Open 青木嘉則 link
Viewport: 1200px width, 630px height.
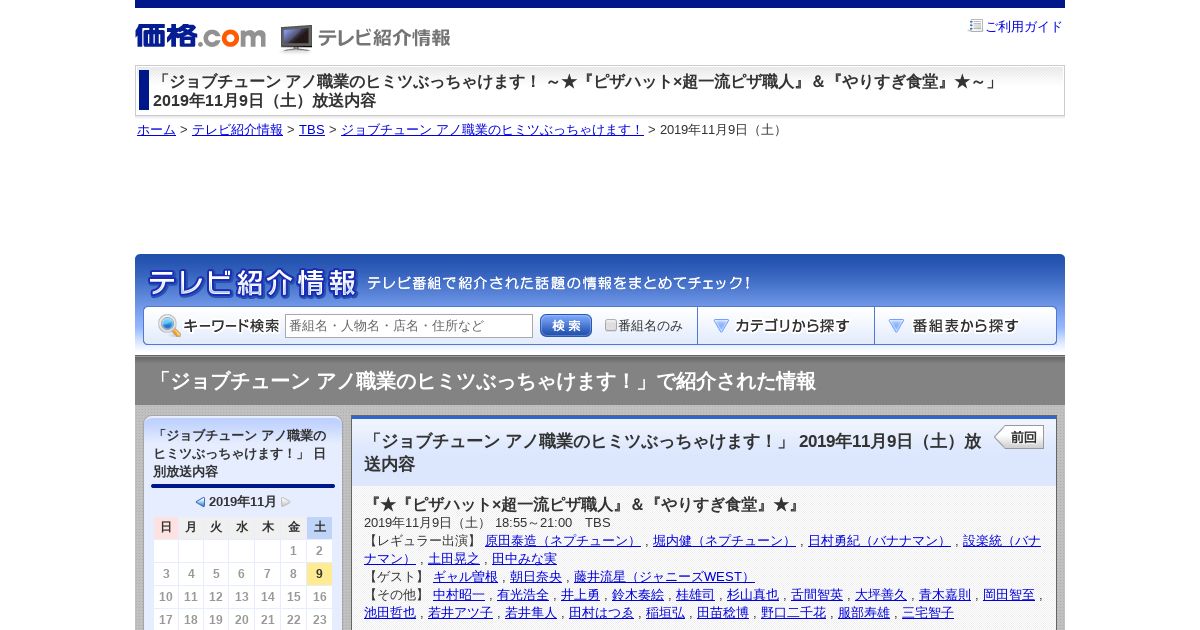point(945,595)
